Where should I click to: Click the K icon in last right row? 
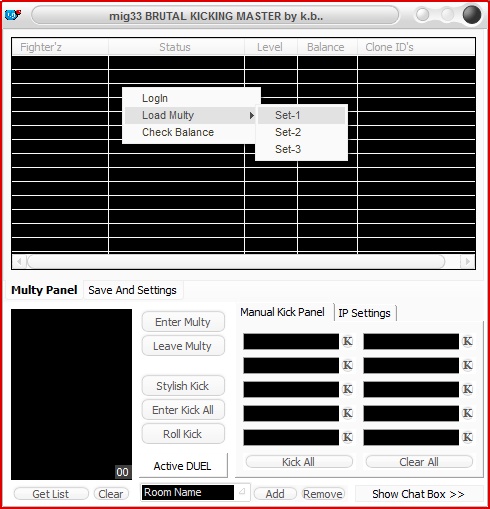click(x=468, y=437)
